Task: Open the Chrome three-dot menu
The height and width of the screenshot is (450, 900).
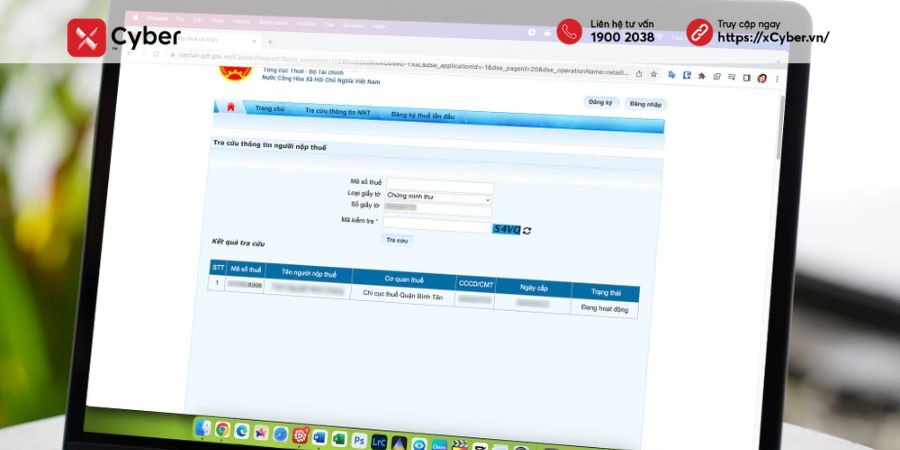Action: 777,79
